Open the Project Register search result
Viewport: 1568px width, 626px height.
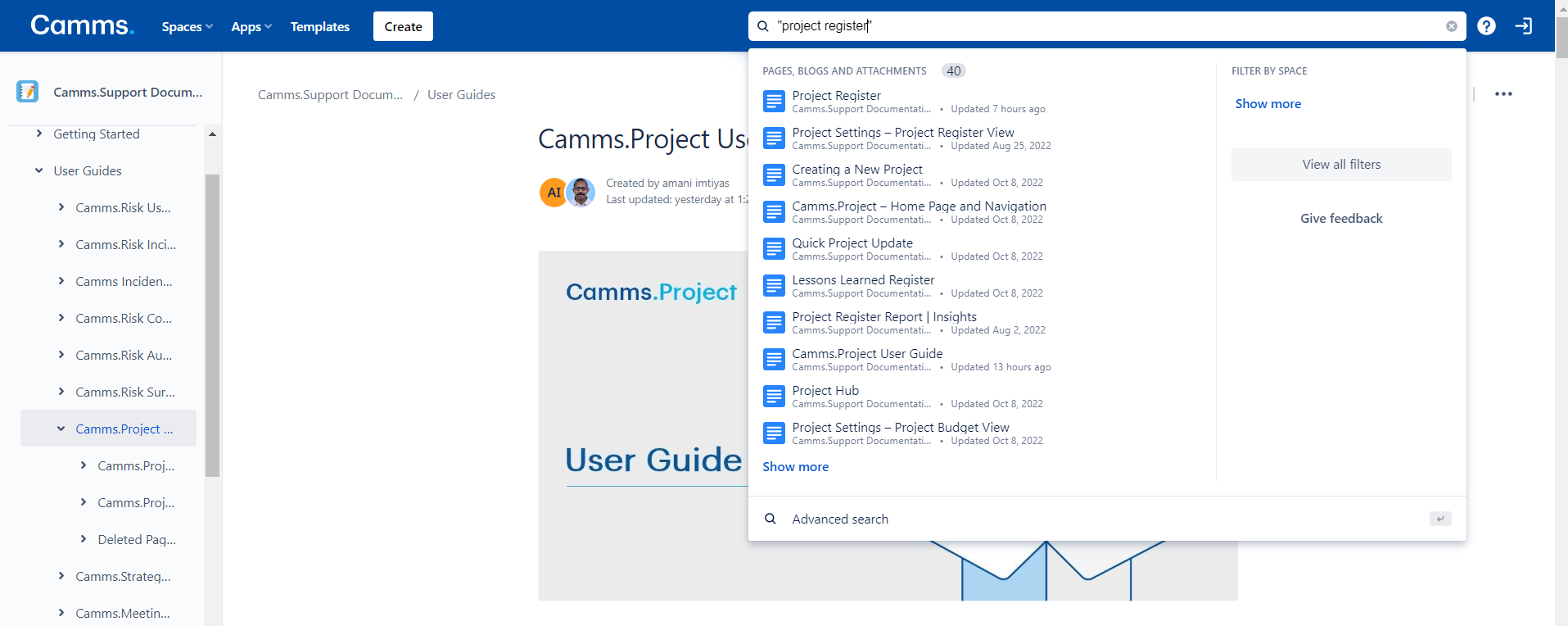coord(836,96)
